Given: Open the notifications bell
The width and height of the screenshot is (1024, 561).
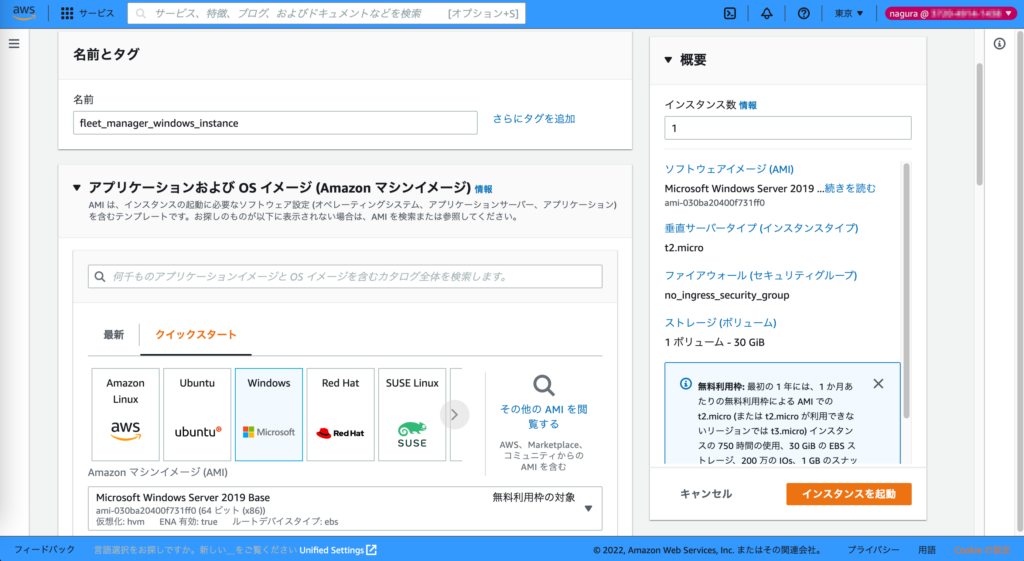Looking at the screenshot, I should (767, 13).
